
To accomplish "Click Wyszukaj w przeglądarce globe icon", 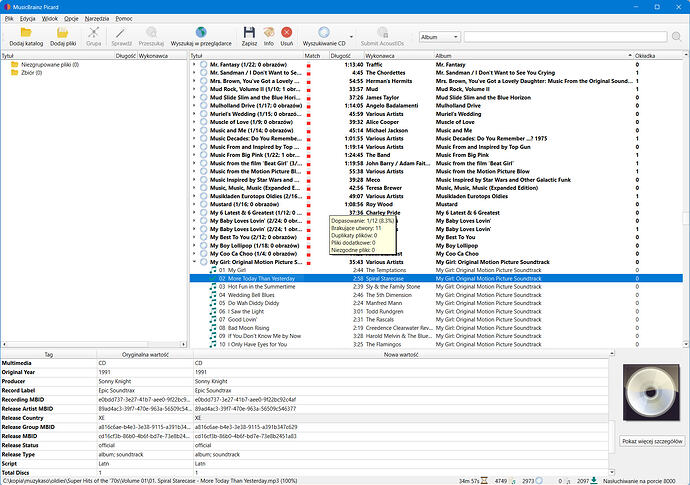I will [x=201, y=32].
